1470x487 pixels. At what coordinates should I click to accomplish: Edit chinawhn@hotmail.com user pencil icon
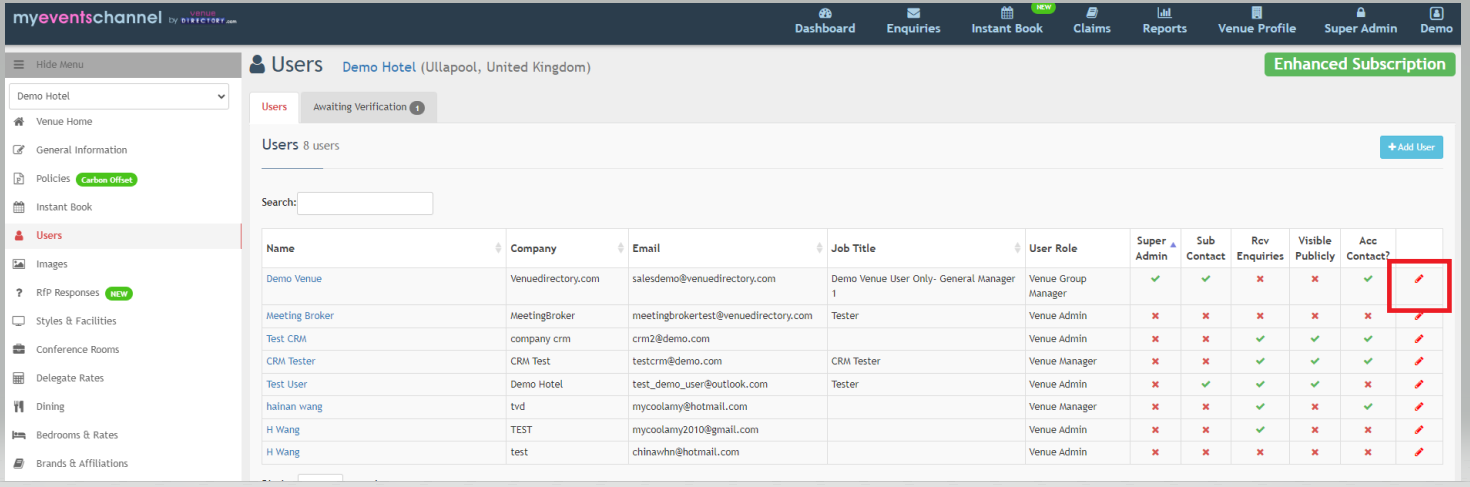(1419, 452)
